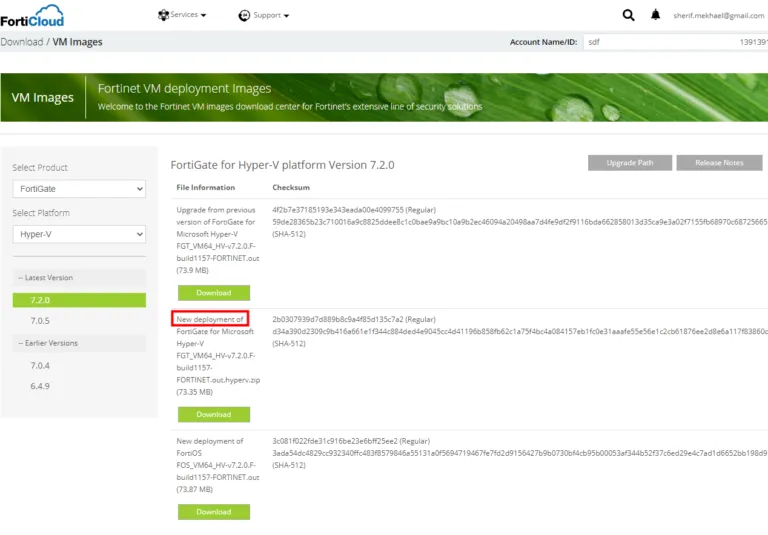Select version 7.0.4

coord(40,365)
